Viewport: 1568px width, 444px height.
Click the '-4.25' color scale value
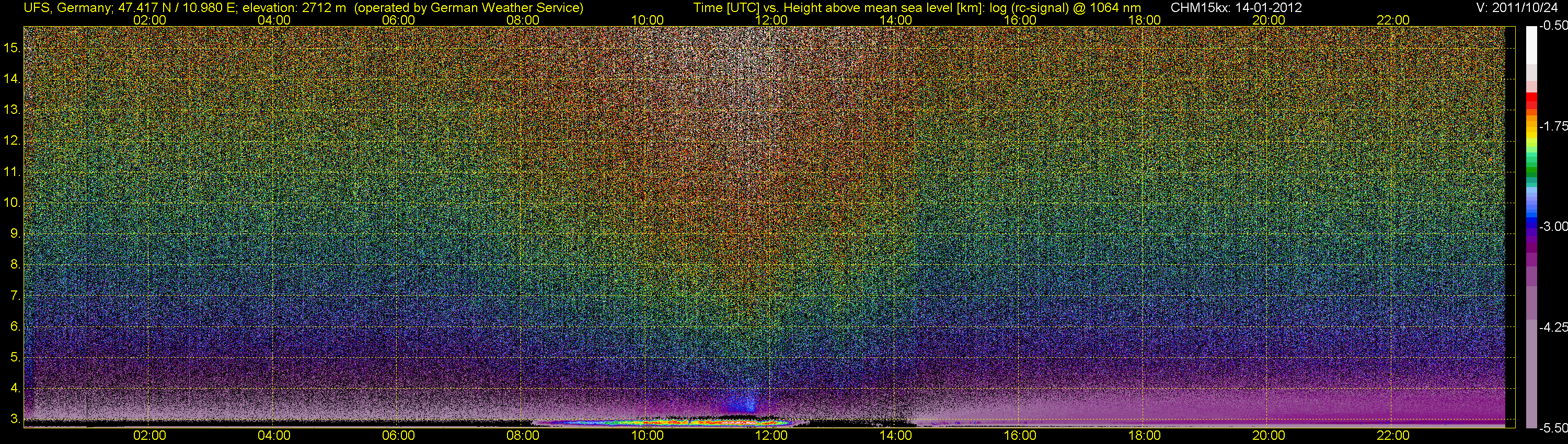[1553, 327]
